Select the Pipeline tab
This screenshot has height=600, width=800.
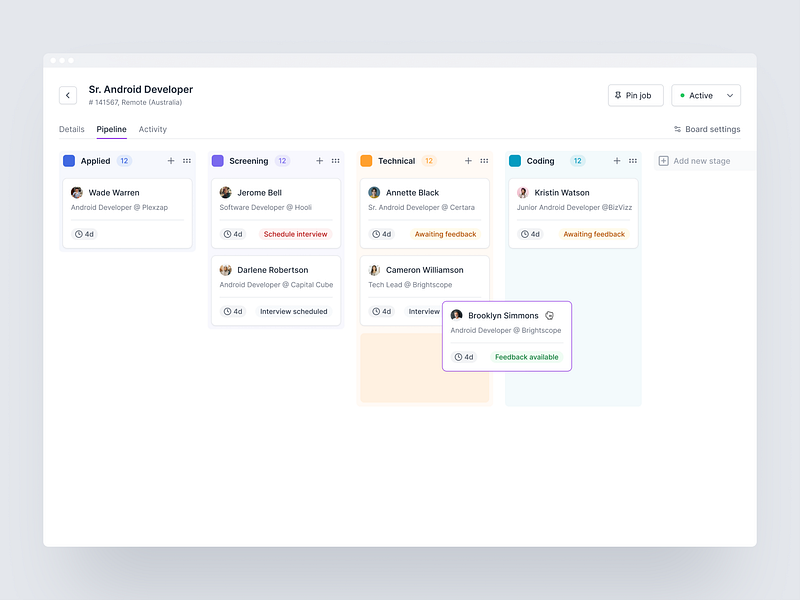[x=111, y=129]
